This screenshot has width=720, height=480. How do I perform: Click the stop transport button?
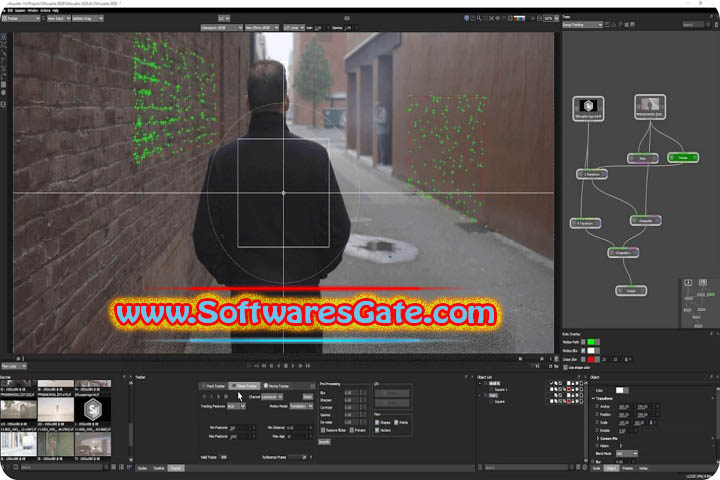pyautogui.click(x=286, y=366)
